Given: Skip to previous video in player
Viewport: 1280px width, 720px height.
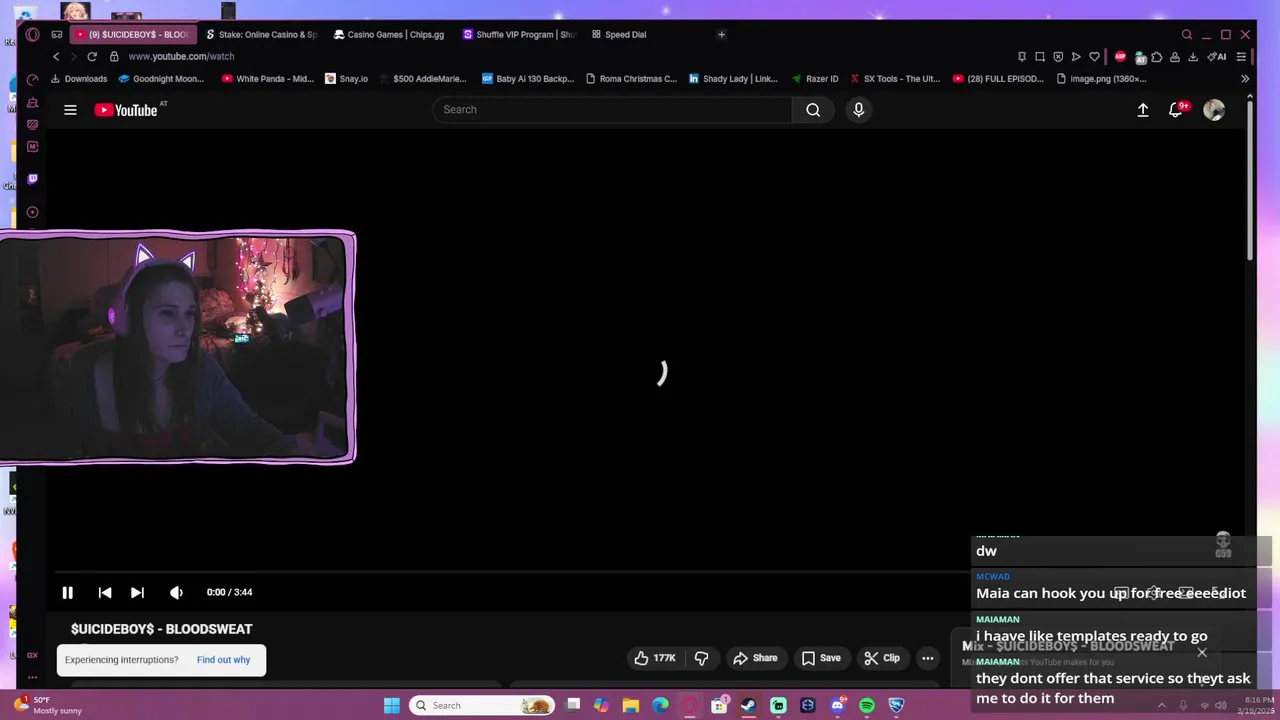Looking at the screenshot, I should (x=105, y=592).
